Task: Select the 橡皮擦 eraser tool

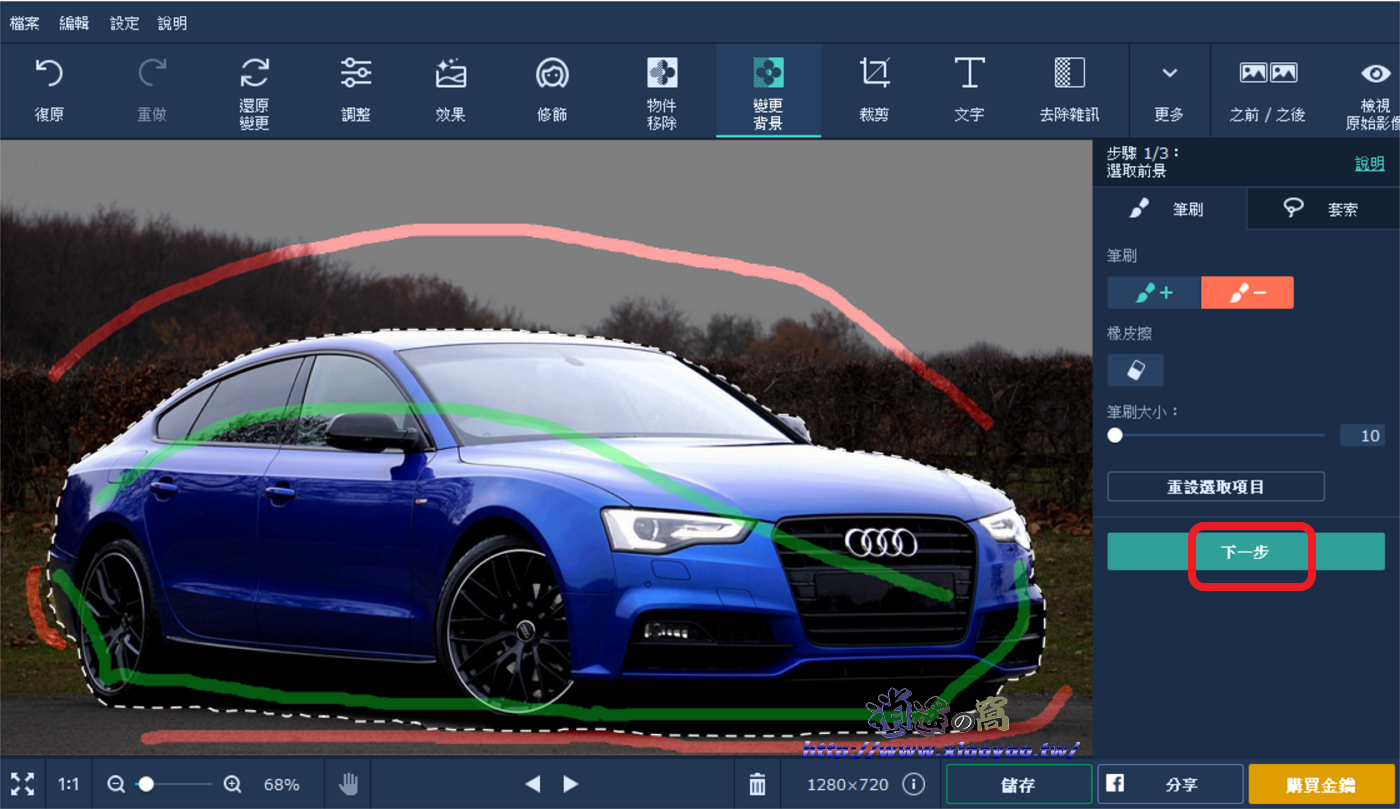Action: [1135, 370]
